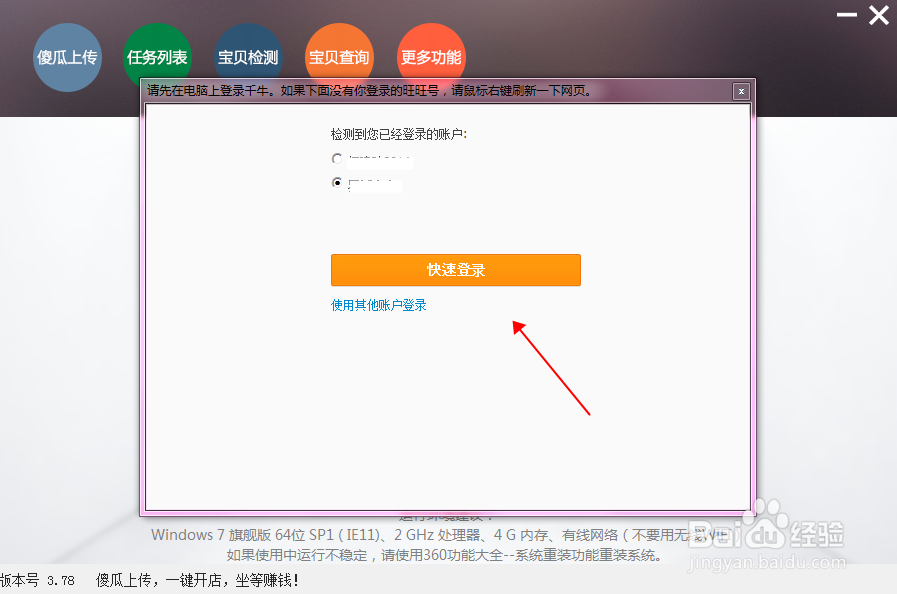Screen dimensions: 897x594
Task: Click the Windows 7 旗舰版 requirements text
Action: 440,535
